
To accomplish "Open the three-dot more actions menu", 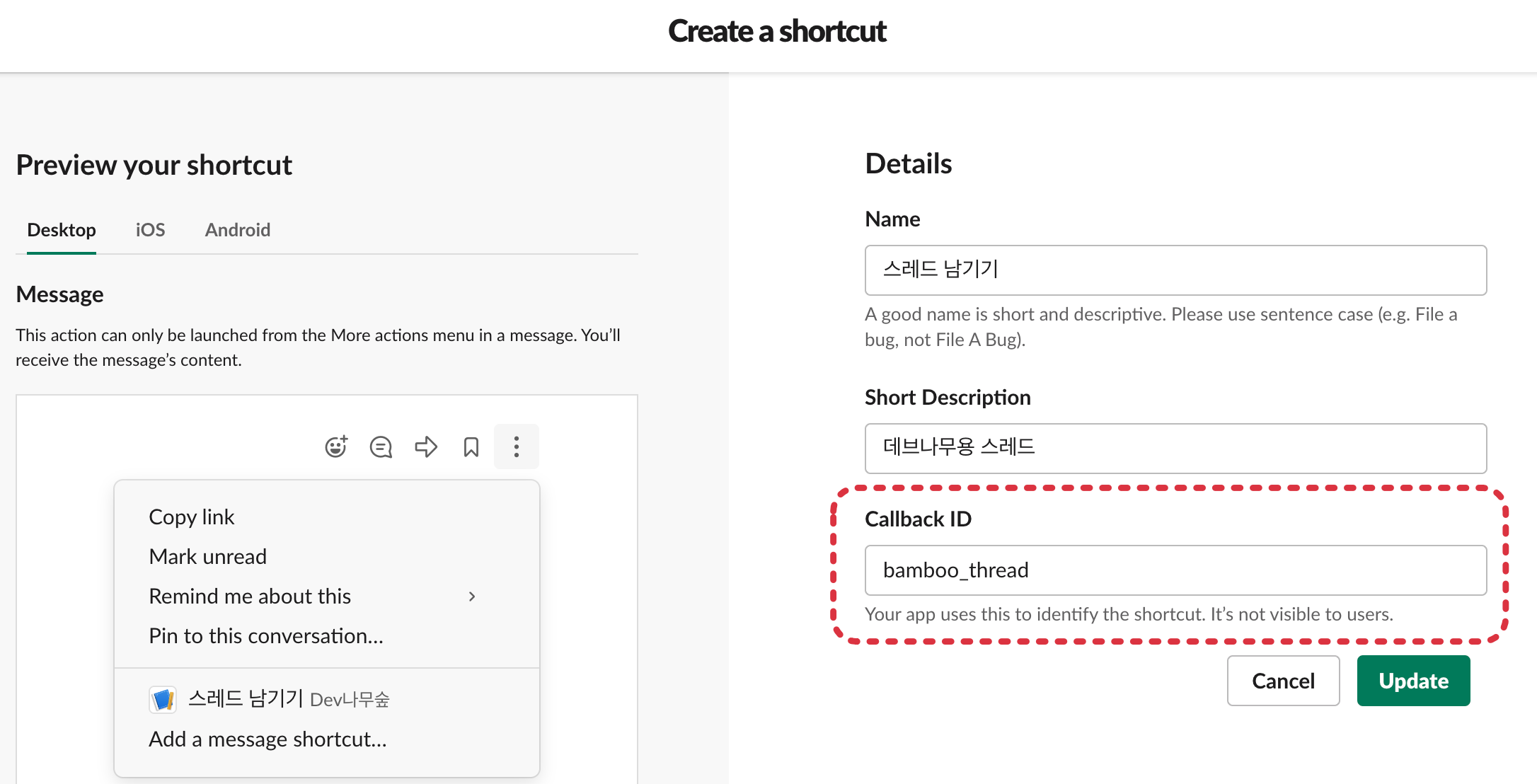I will [517, 446].
